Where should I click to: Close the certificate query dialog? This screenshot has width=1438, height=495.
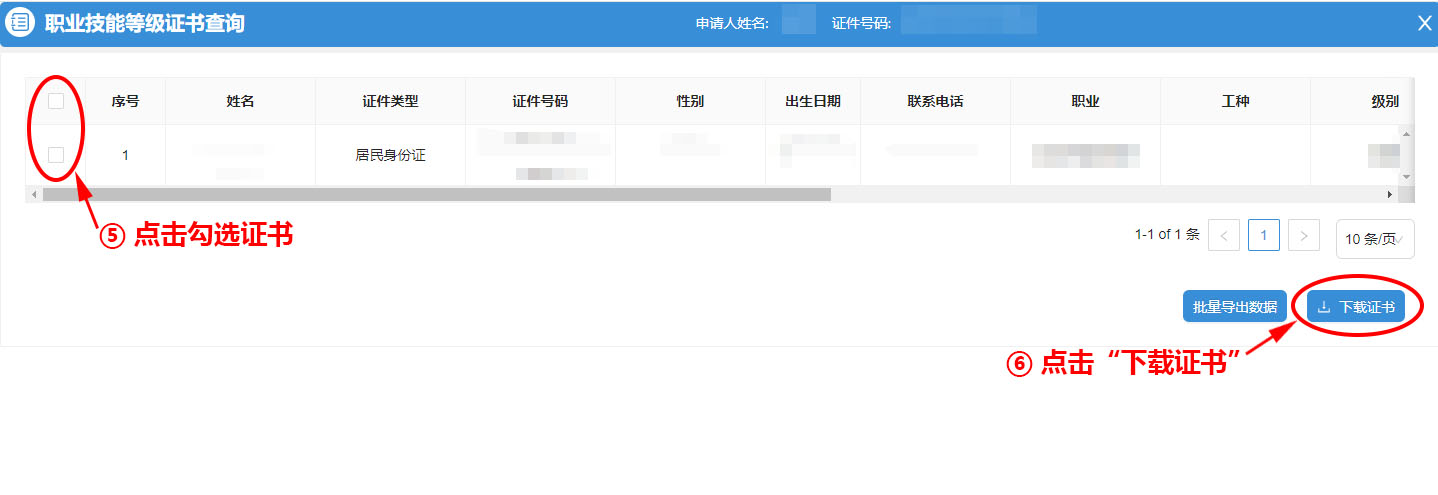1424,23
